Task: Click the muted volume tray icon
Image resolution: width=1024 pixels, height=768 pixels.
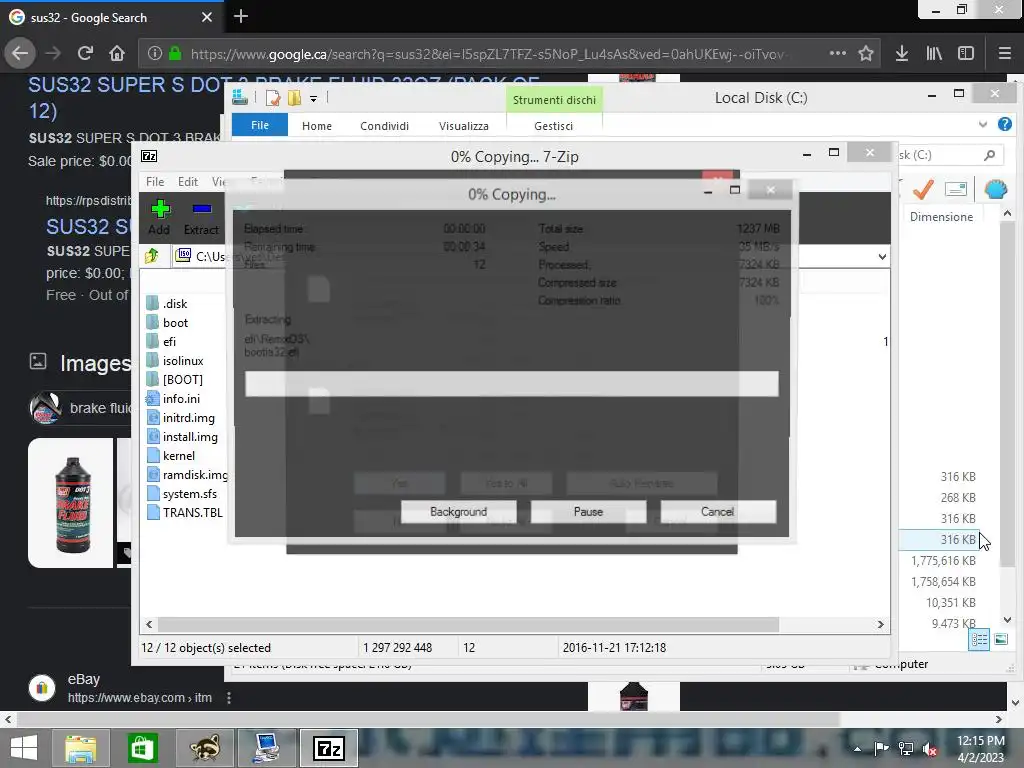Action: click(929, 748)
